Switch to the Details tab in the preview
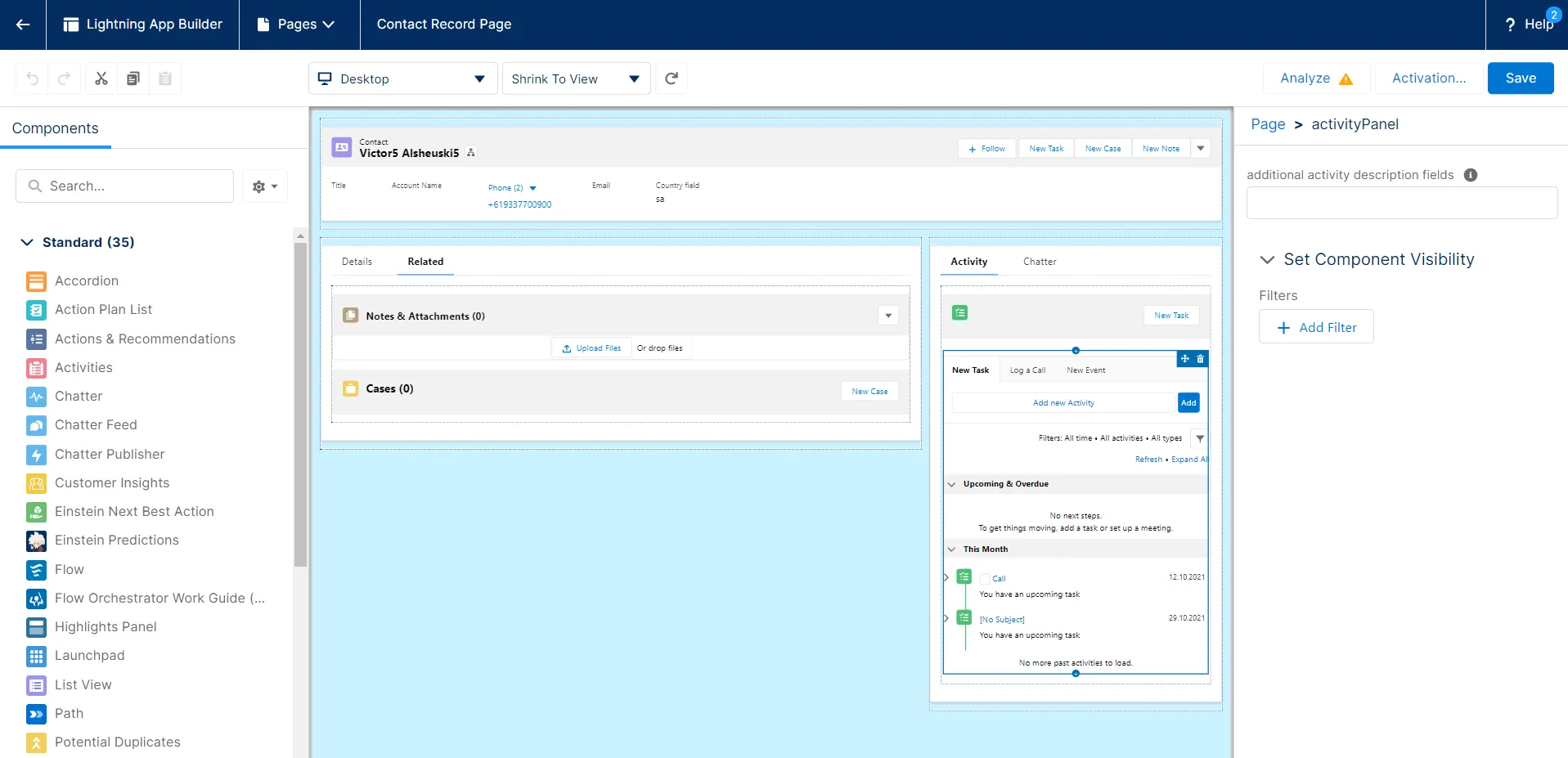 357,261
